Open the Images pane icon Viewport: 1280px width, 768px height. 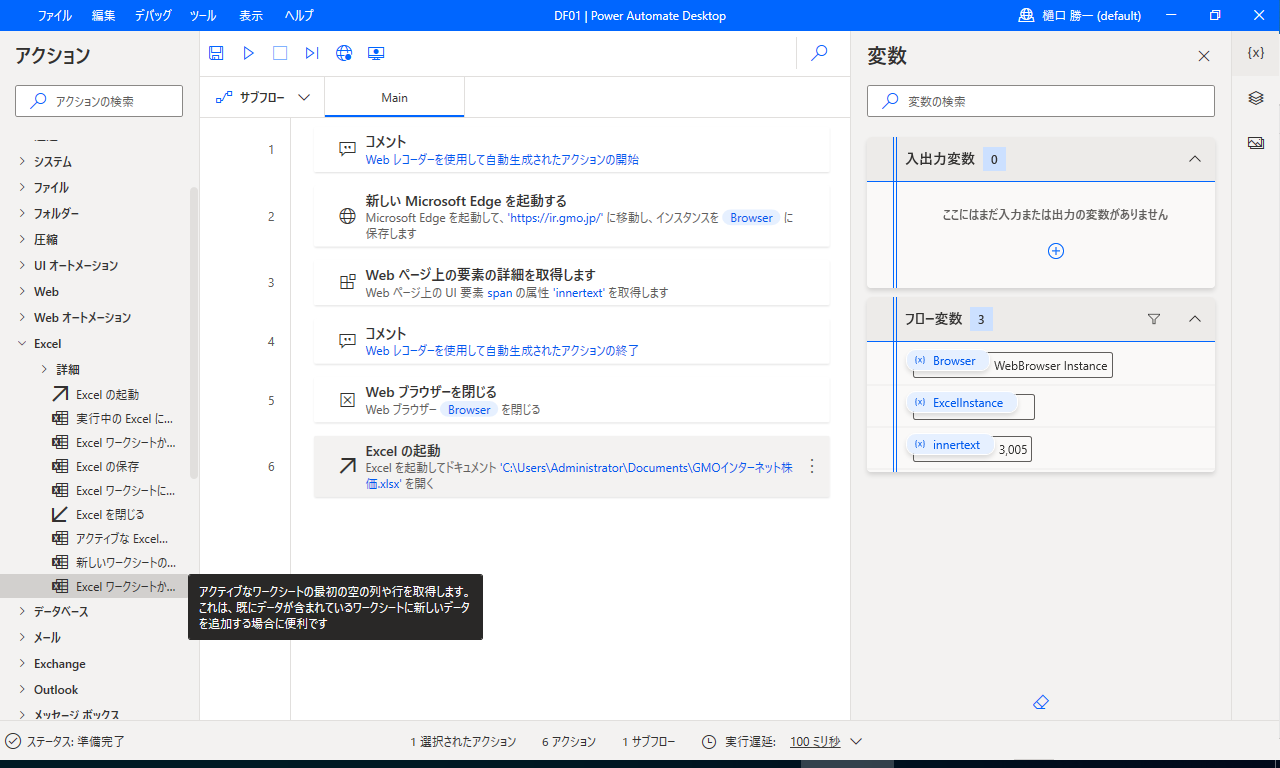[x=1256, y=143]
